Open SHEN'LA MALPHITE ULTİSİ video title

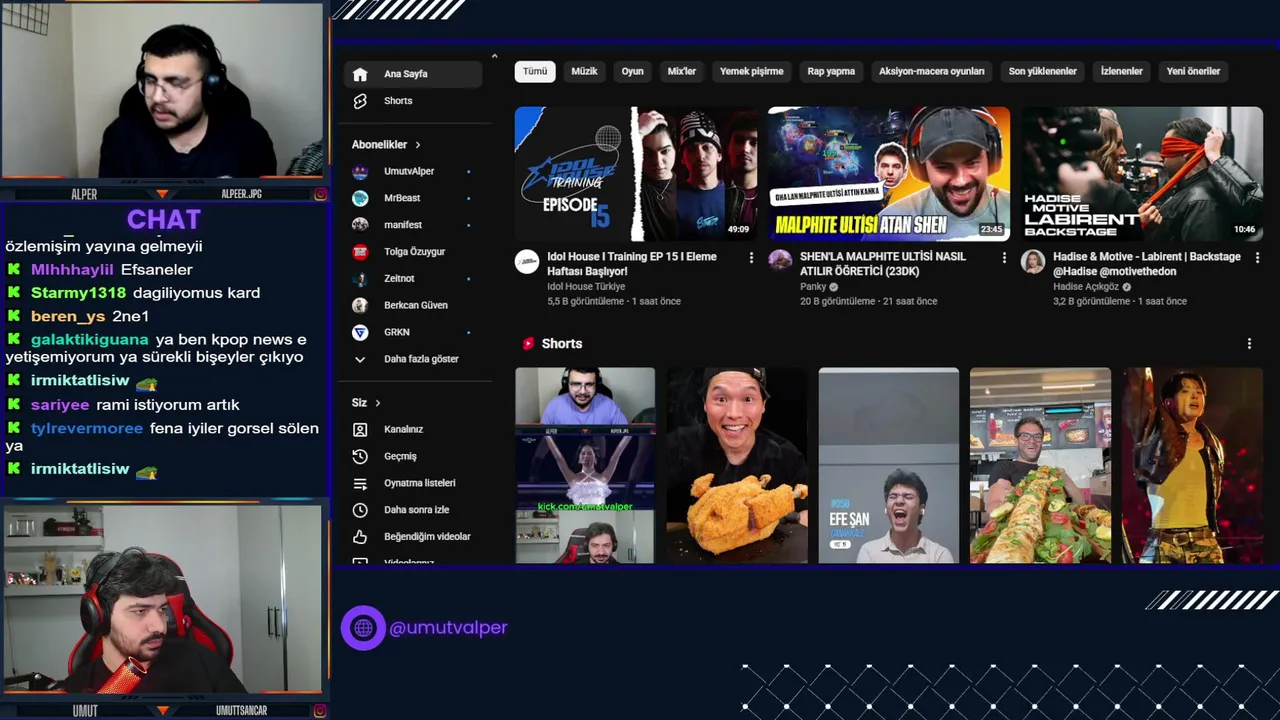(883, 264)
